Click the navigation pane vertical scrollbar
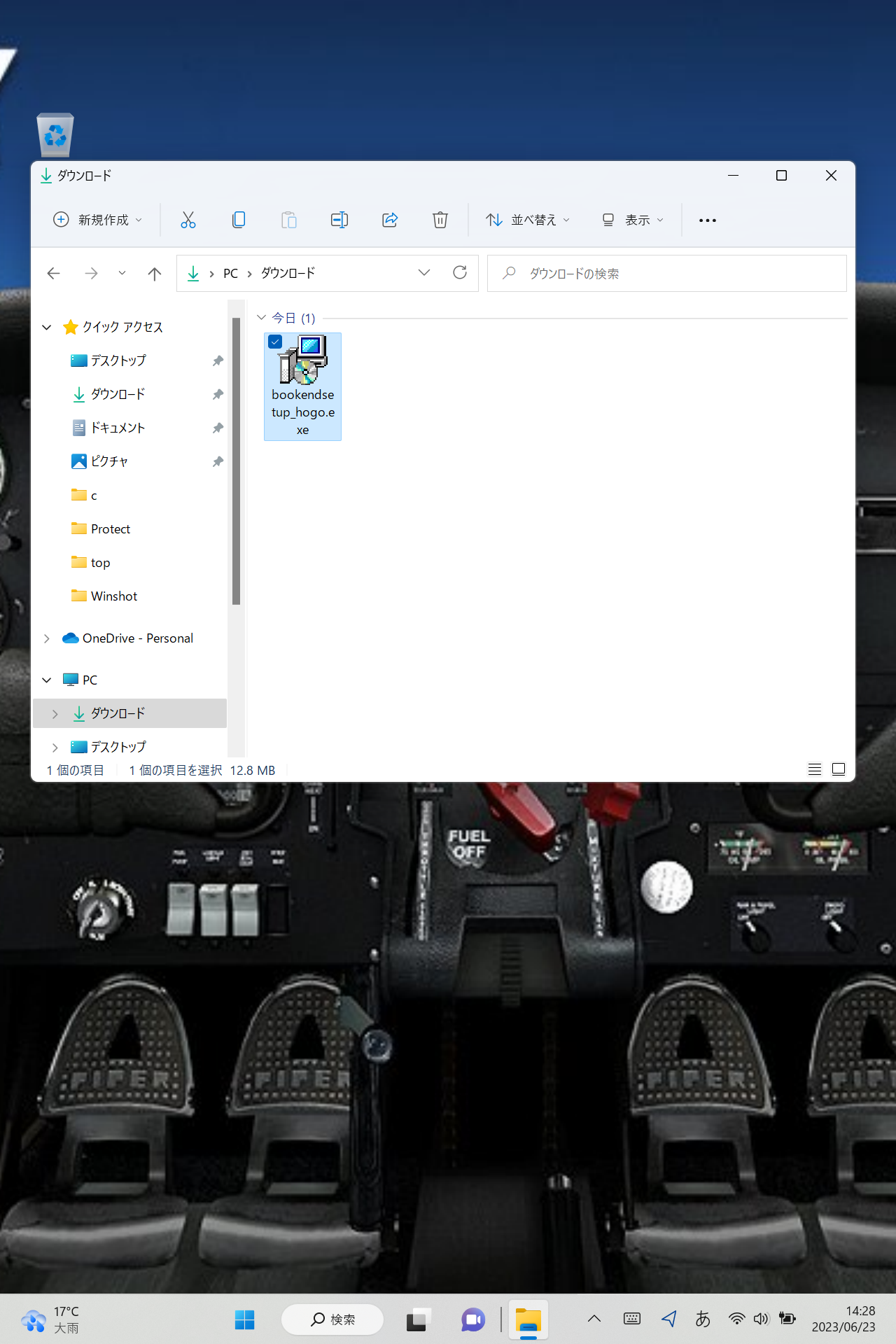896x1344 pixels. click(237, 462)
